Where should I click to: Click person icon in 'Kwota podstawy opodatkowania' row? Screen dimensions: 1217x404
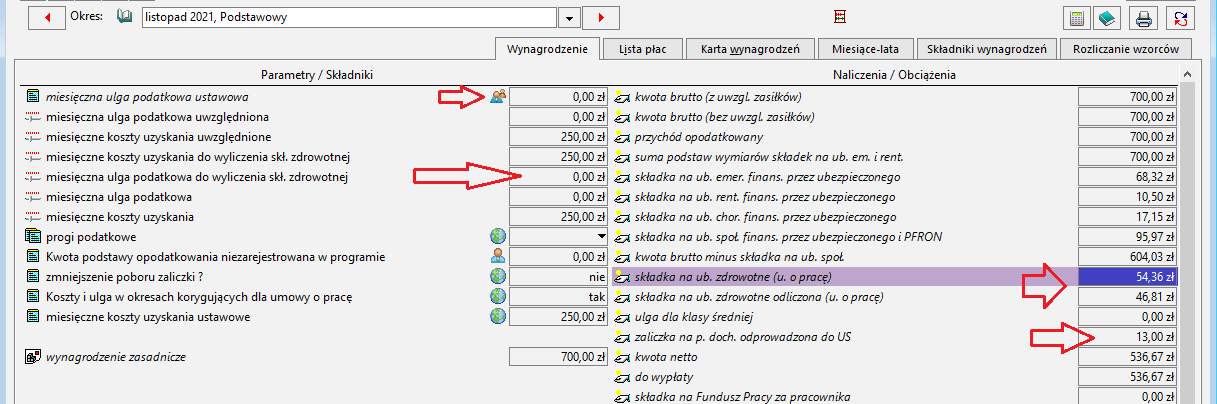point(497,257)
